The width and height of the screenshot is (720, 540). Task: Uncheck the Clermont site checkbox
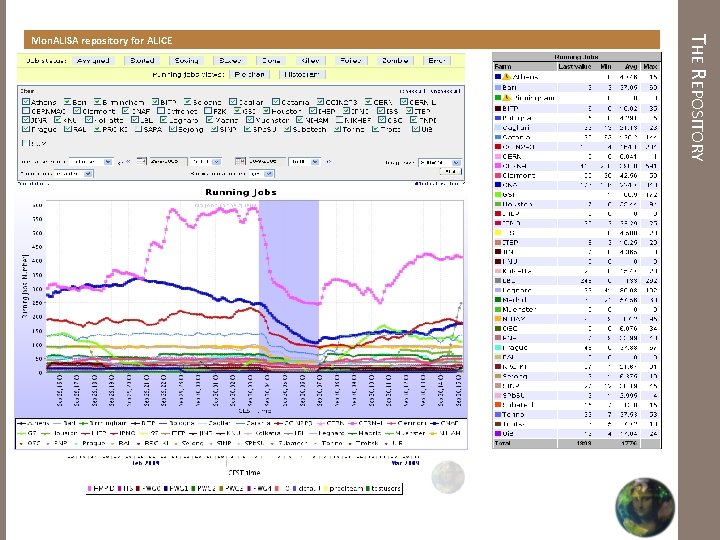point(77,111)
